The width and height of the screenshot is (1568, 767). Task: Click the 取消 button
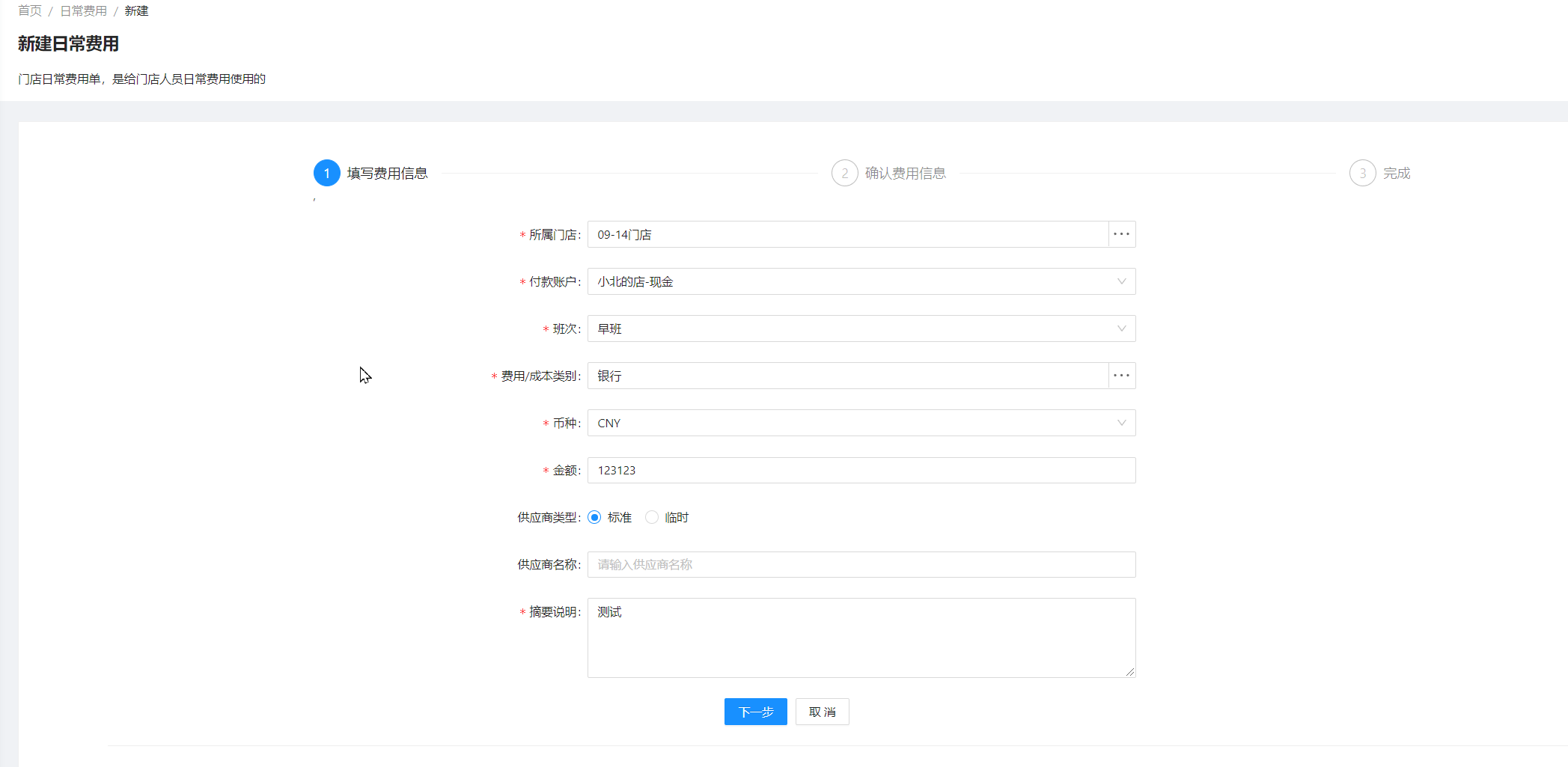pyautogui.click(x=822, y=712)
